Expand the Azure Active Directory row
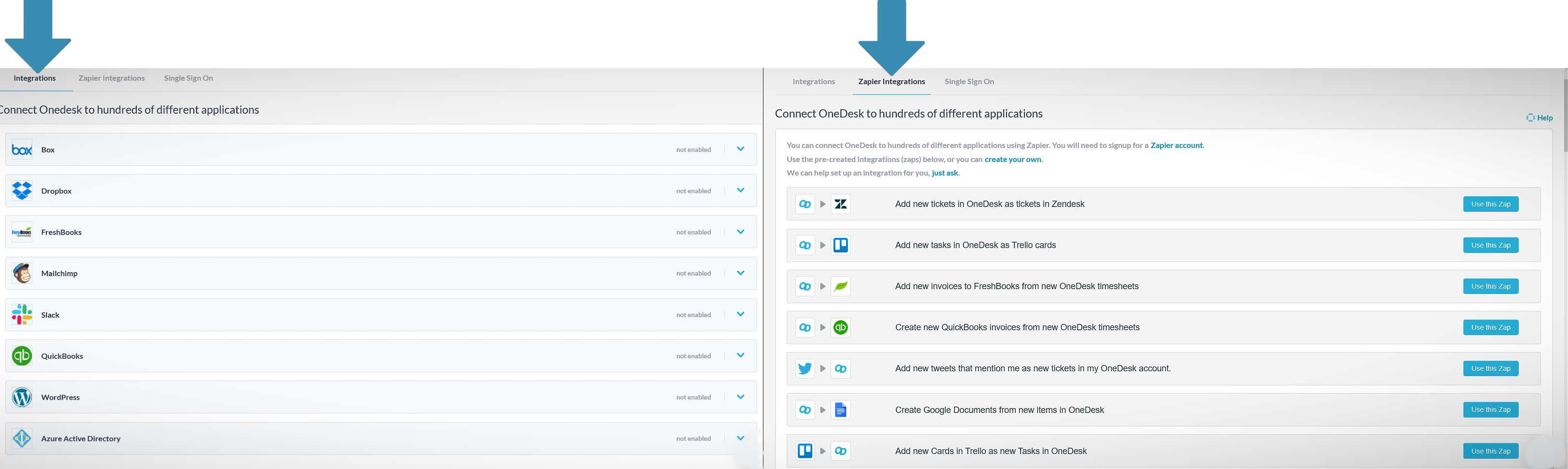1568x469 pixels. point(740,438)
